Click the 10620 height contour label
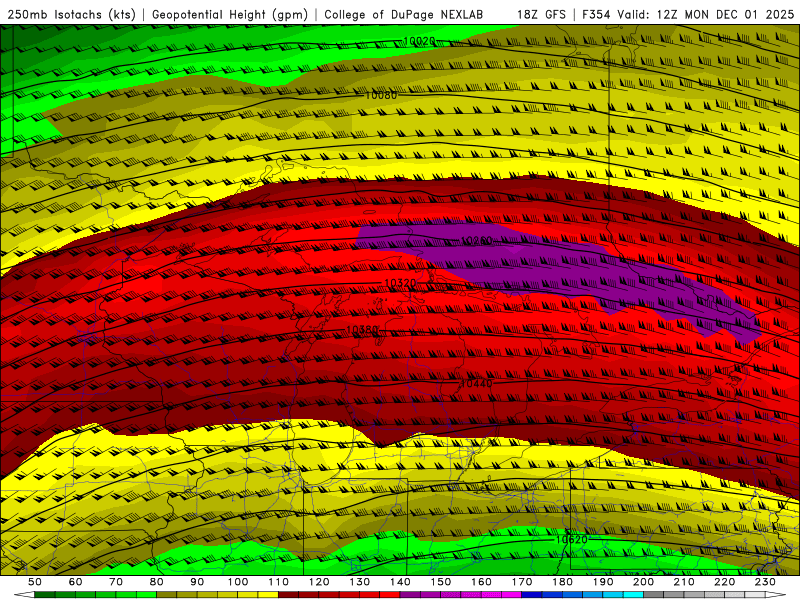 (571, 539)
